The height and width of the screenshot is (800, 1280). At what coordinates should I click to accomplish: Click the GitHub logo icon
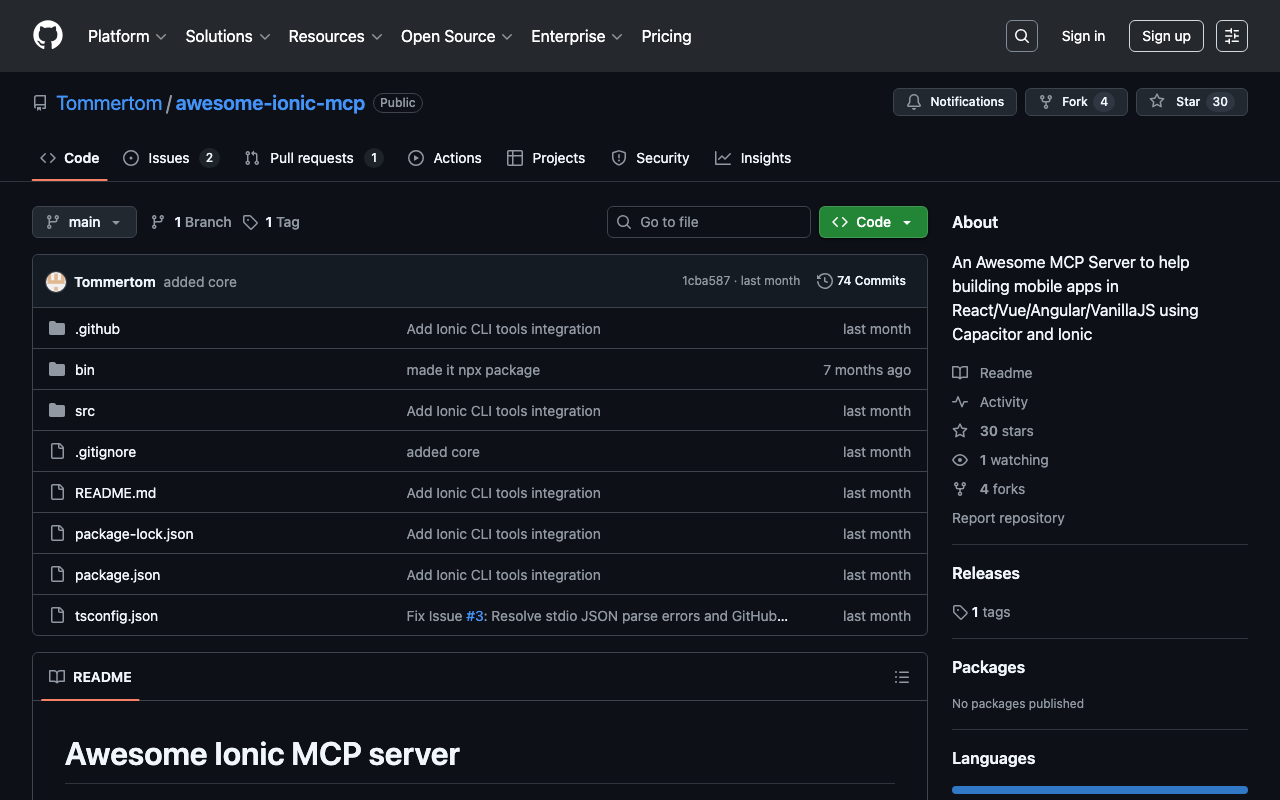pos(48,36)
